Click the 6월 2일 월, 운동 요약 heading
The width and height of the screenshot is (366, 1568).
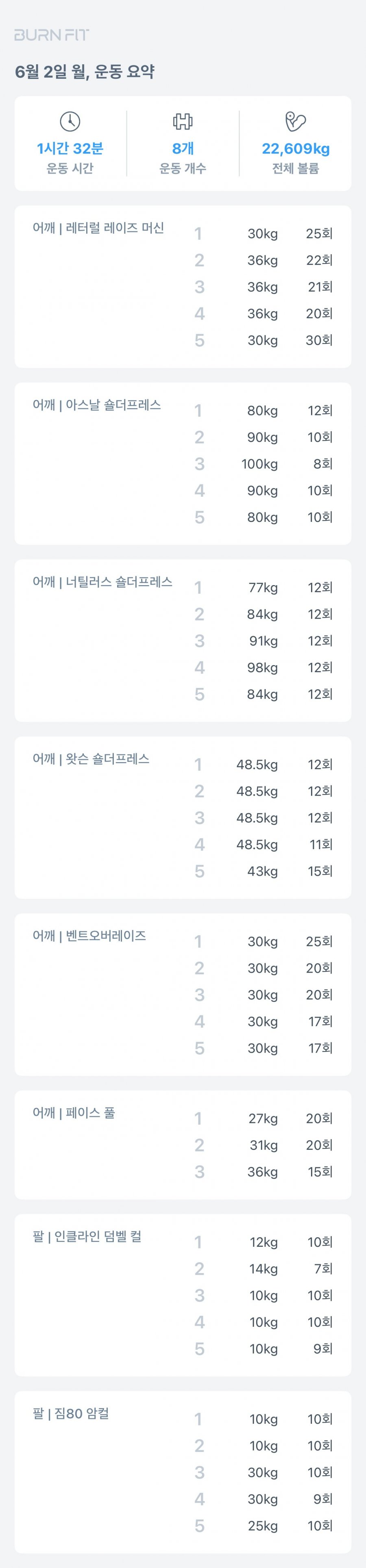click(85, 72)
